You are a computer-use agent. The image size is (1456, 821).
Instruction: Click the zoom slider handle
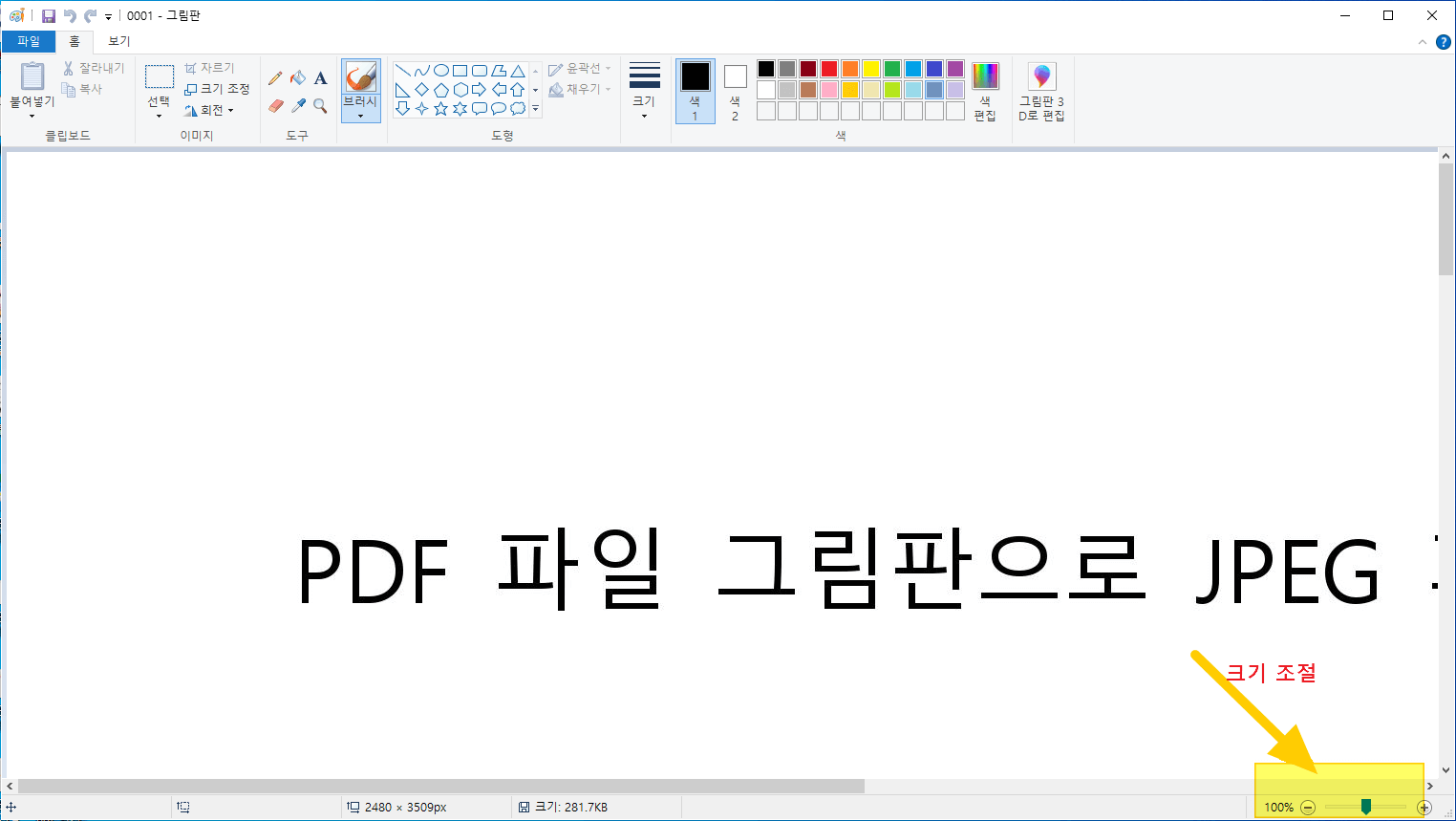point(1366,808)
